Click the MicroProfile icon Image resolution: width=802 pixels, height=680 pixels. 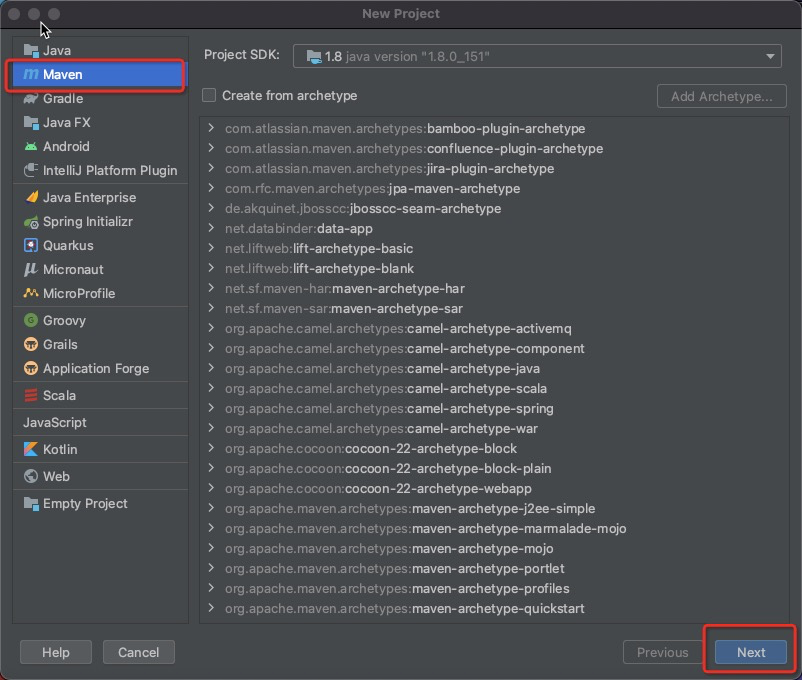tap(31, 293)
